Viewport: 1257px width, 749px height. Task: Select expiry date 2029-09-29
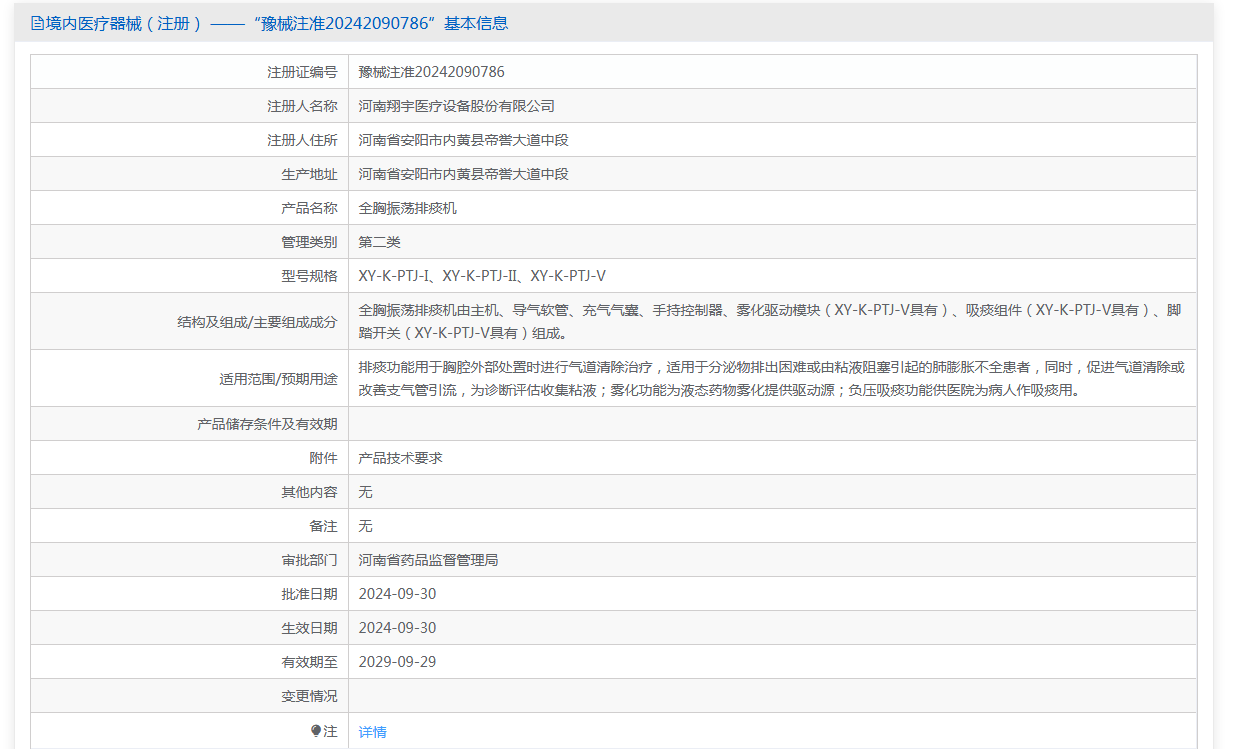[x=398, y=662]
